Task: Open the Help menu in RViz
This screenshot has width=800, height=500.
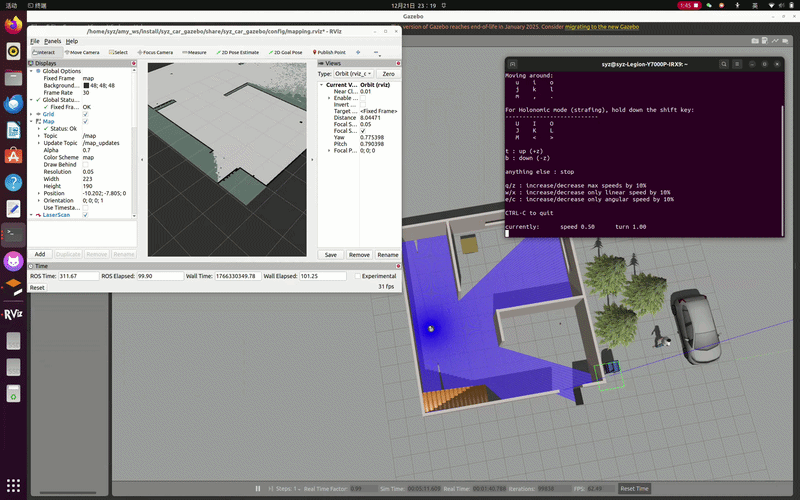Action: tap(72, 41)
